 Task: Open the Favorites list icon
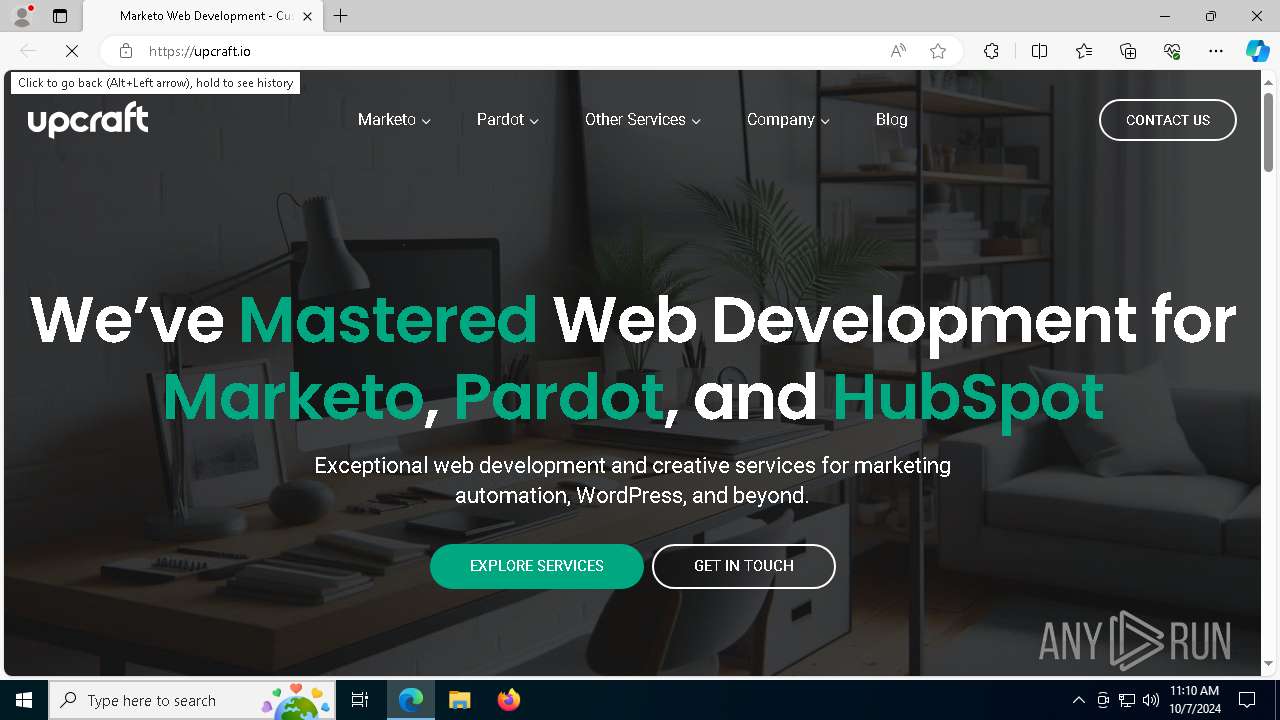tap(1084, 51)
